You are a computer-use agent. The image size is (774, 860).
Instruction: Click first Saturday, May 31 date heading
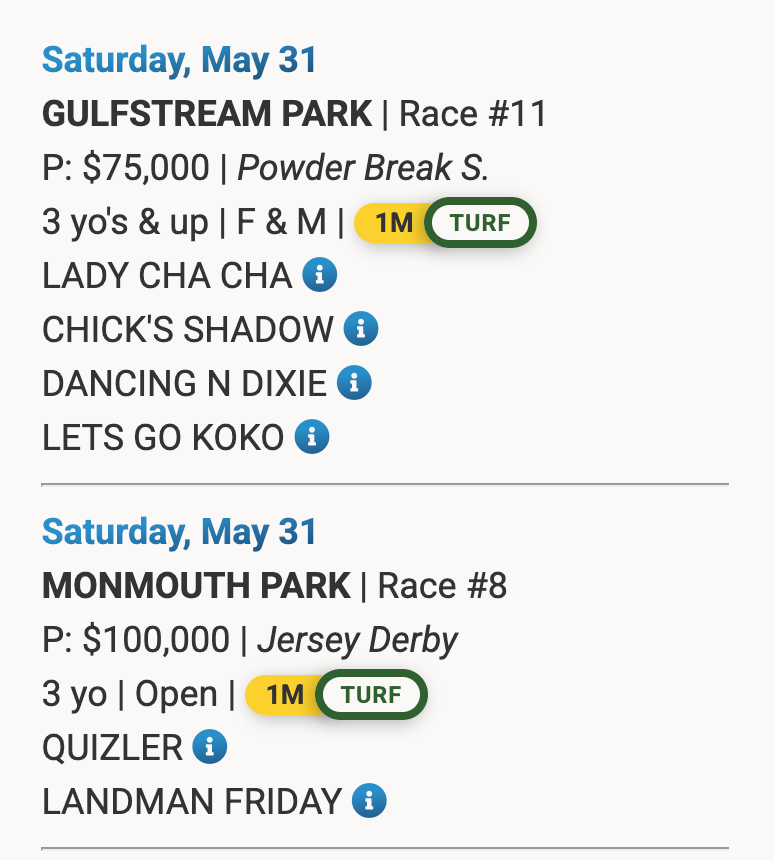(179, 60)
